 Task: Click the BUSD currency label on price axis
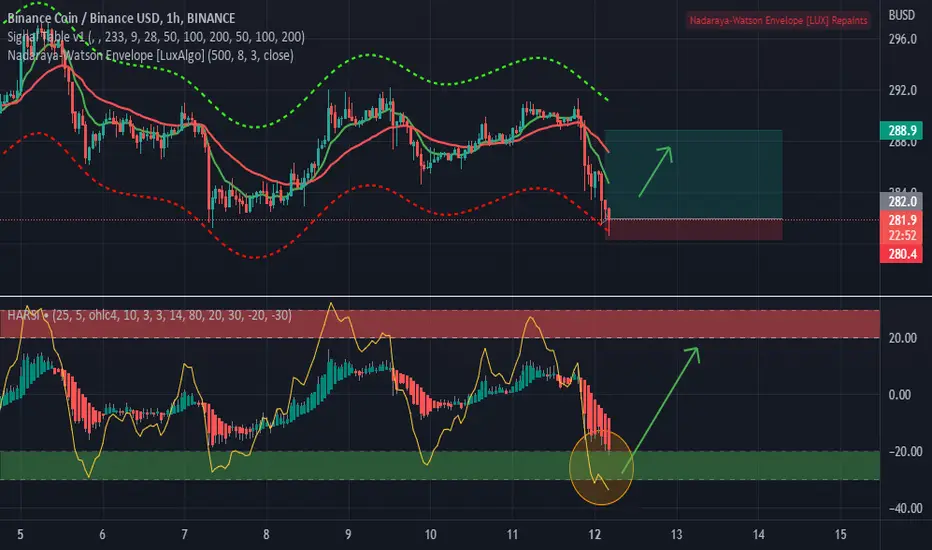(901, 15)
